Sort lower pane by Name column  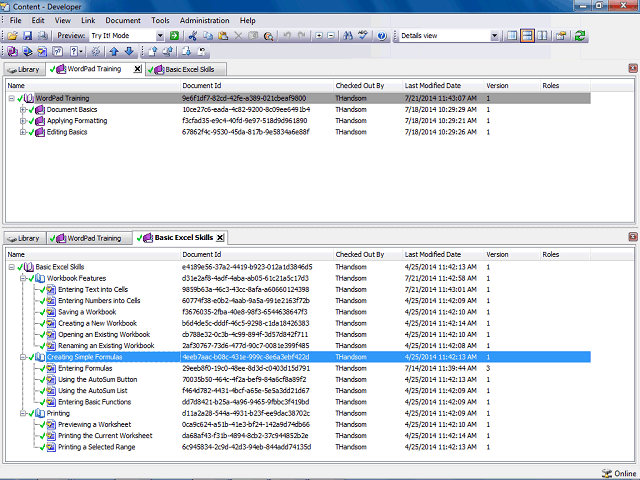(93, 255)
